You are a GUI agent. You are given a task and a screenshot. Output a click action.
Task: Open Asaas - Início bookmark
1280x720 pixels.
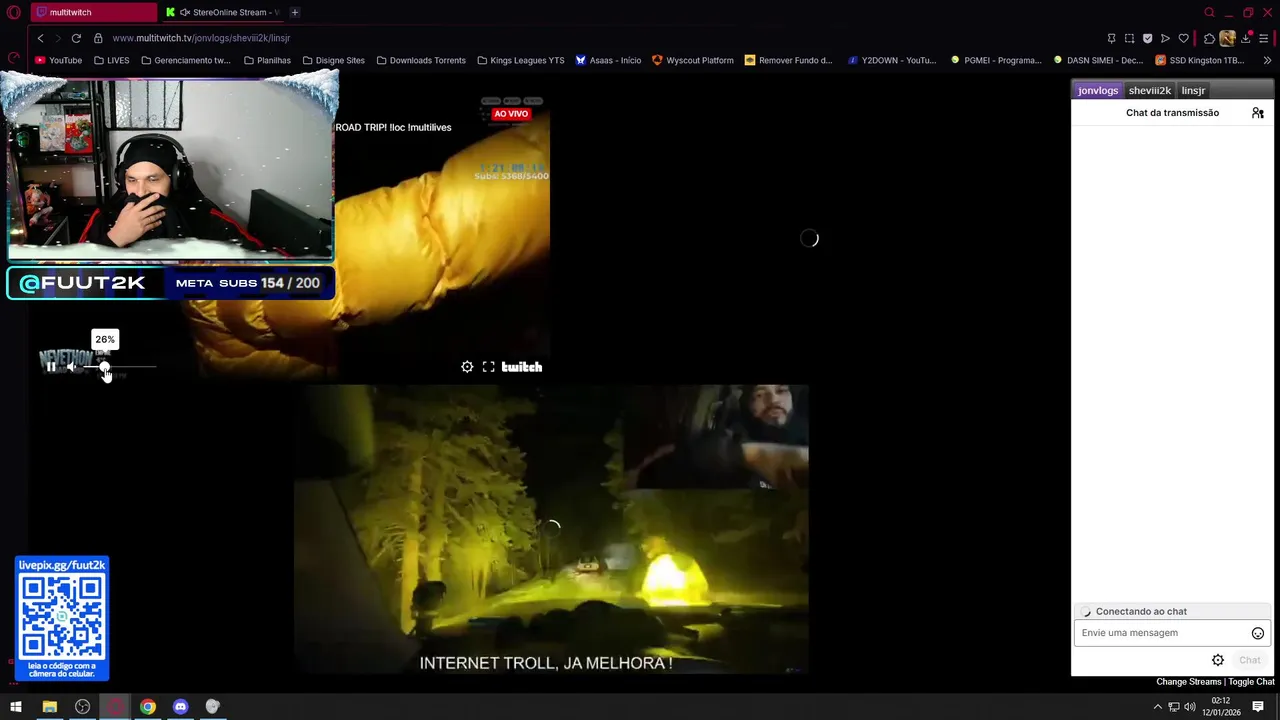[x=608, y=60]
